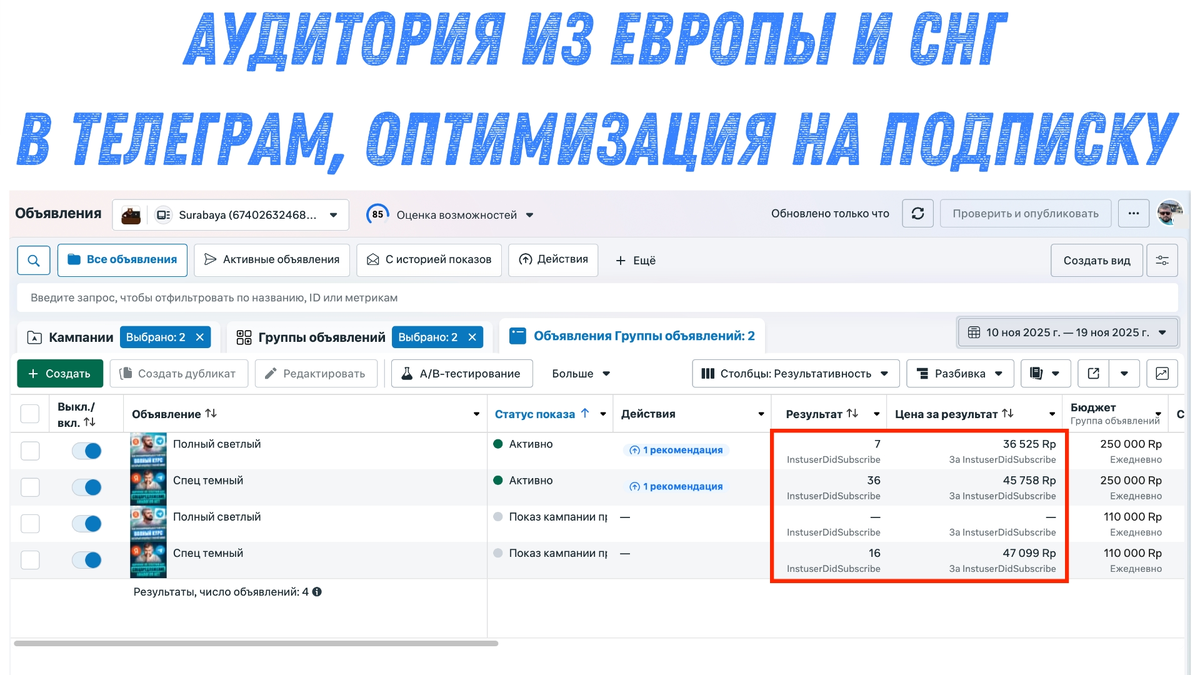Click the refresh data icon
This screenshot has height=675, width=1200.
point(918,214)
